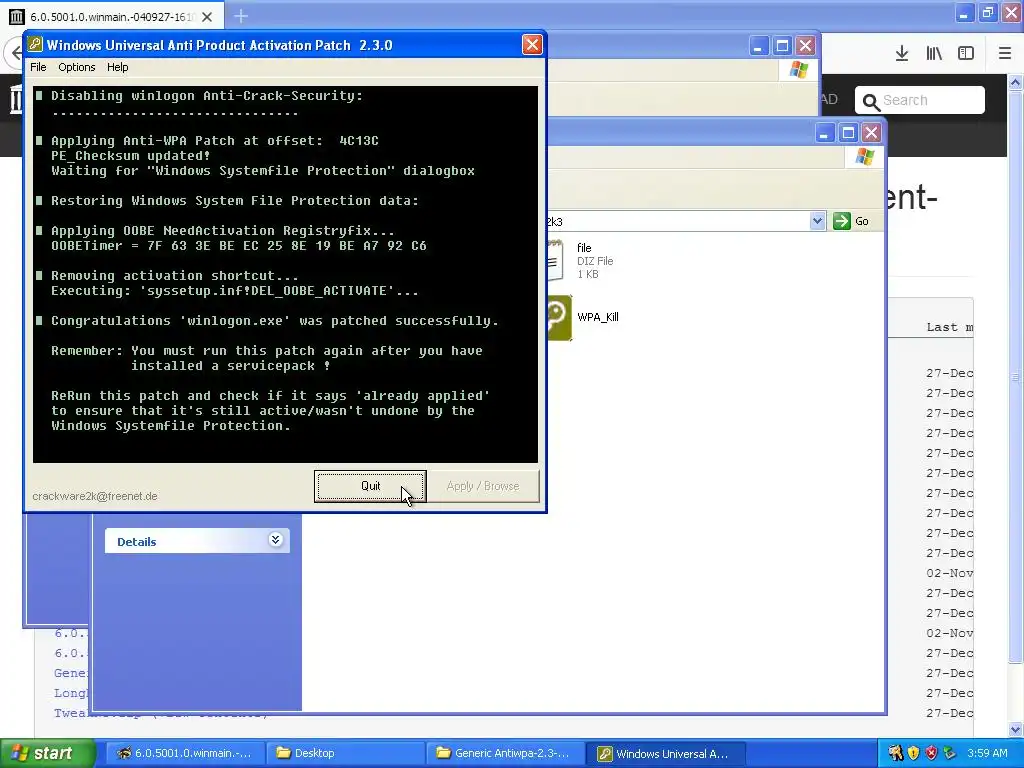Viewport: 1024px width, 768px height.
Task: Select the WPA_Kill application icon
Action: pyautogui.click(x=559, y=318)
